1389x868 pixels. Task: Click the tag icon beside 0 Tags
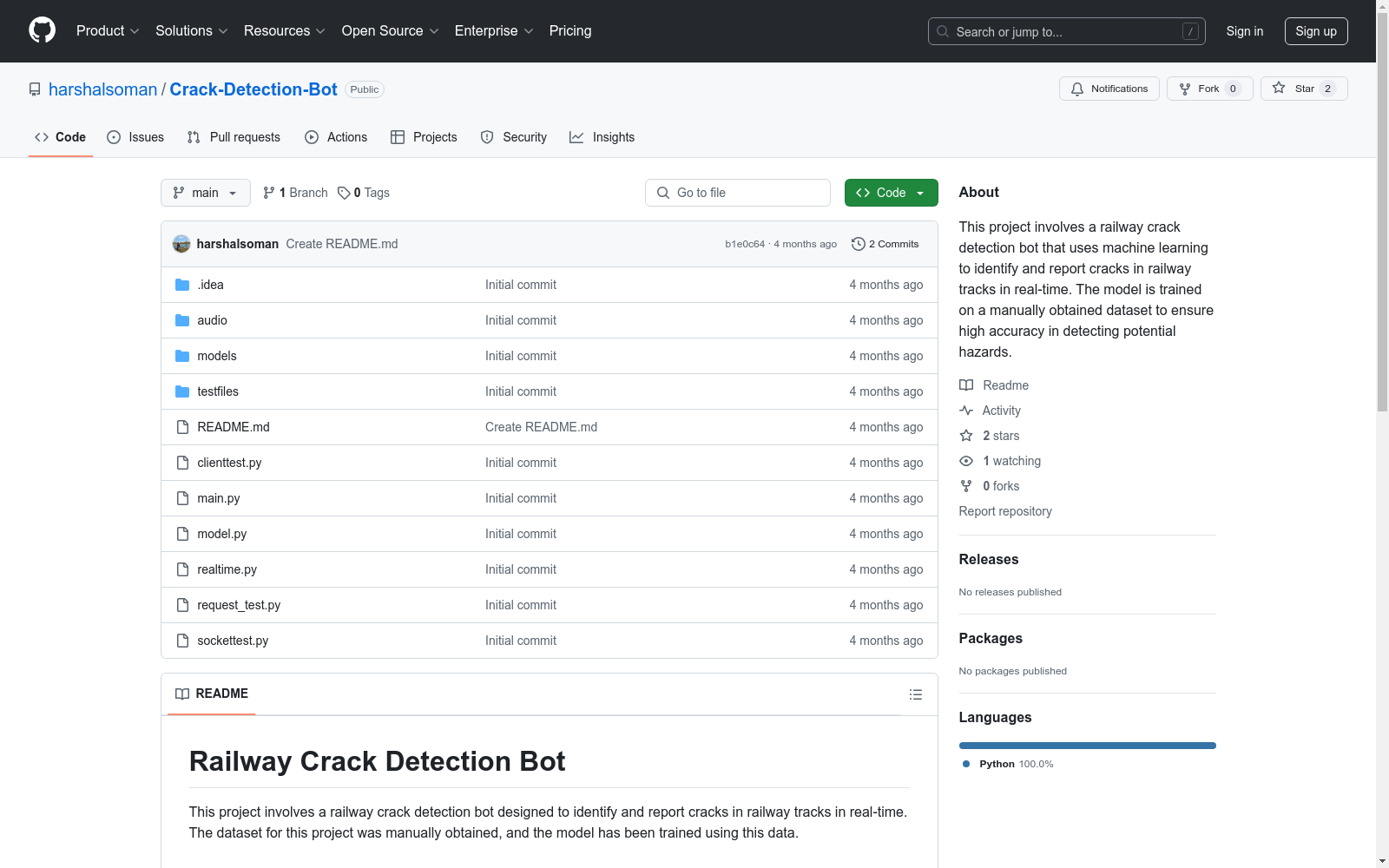344,193
